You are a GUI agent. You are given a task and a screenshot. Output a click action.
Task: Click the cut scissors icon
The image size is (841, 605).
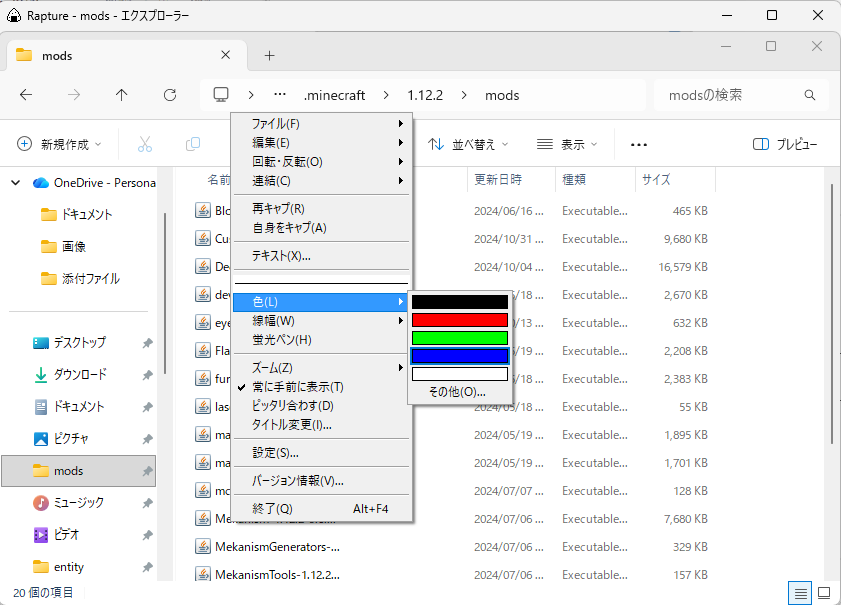(145, 144)
